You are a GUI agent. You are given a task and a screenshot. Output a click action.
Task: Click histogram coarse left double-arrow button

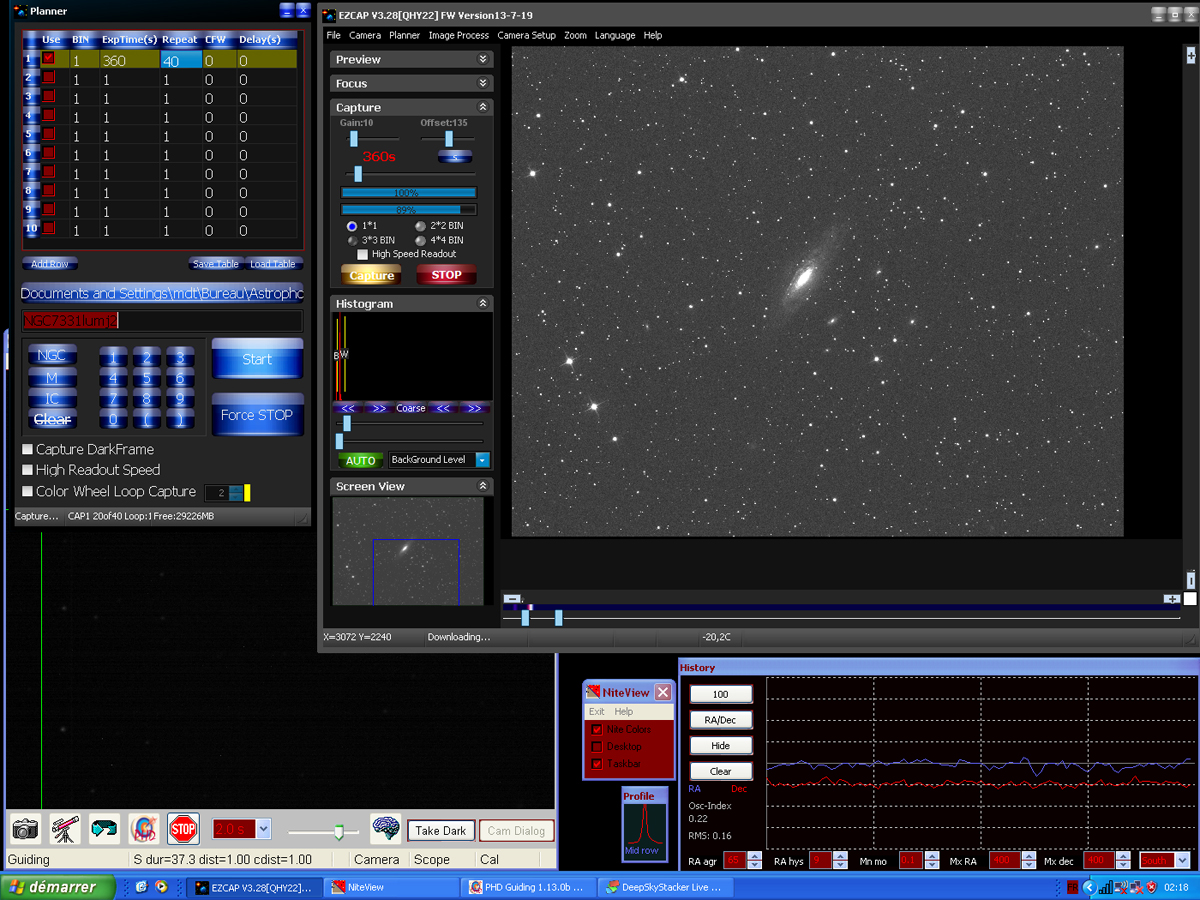[x=348, y=408]
